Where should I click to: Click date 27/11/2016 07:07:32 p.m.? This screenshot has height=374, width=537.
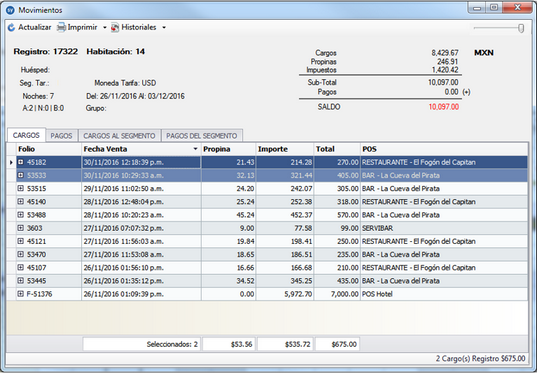click(141, 228)
